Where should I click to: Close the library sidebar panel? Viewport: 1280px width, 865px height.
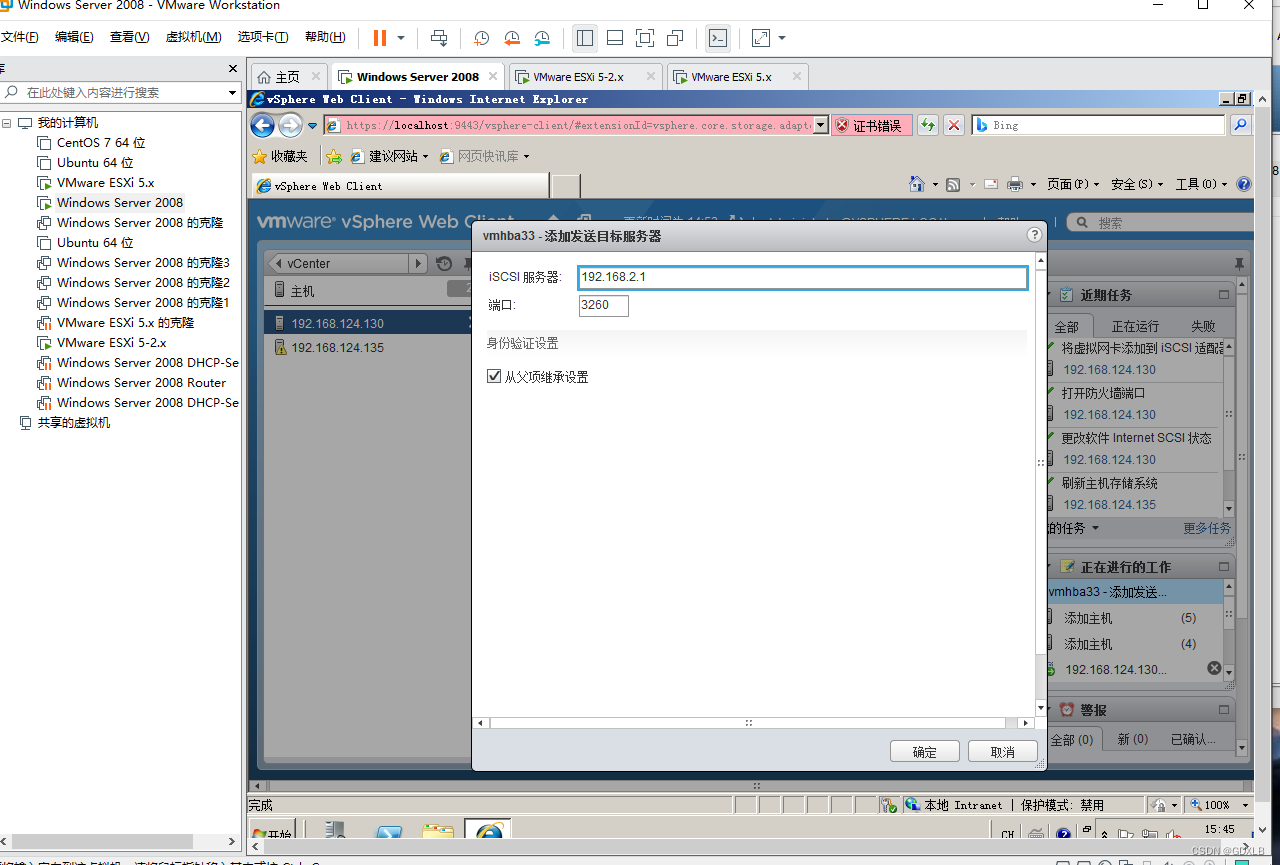pos(233,69)
